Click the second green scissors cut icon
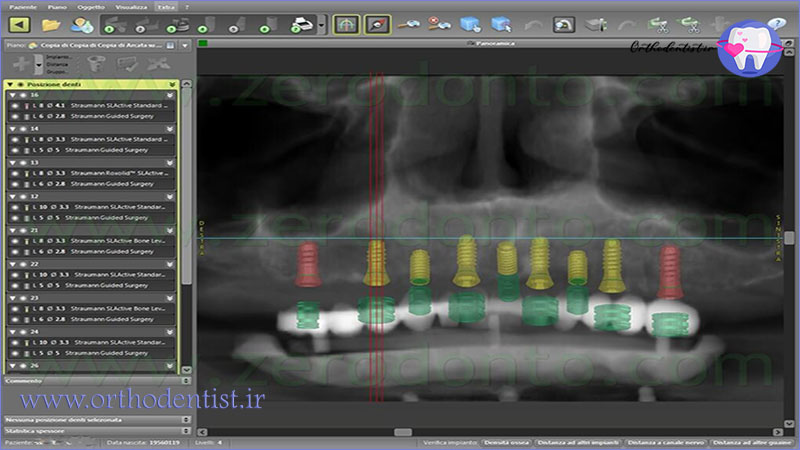The image size is (800, 450). tap(688, 24)
